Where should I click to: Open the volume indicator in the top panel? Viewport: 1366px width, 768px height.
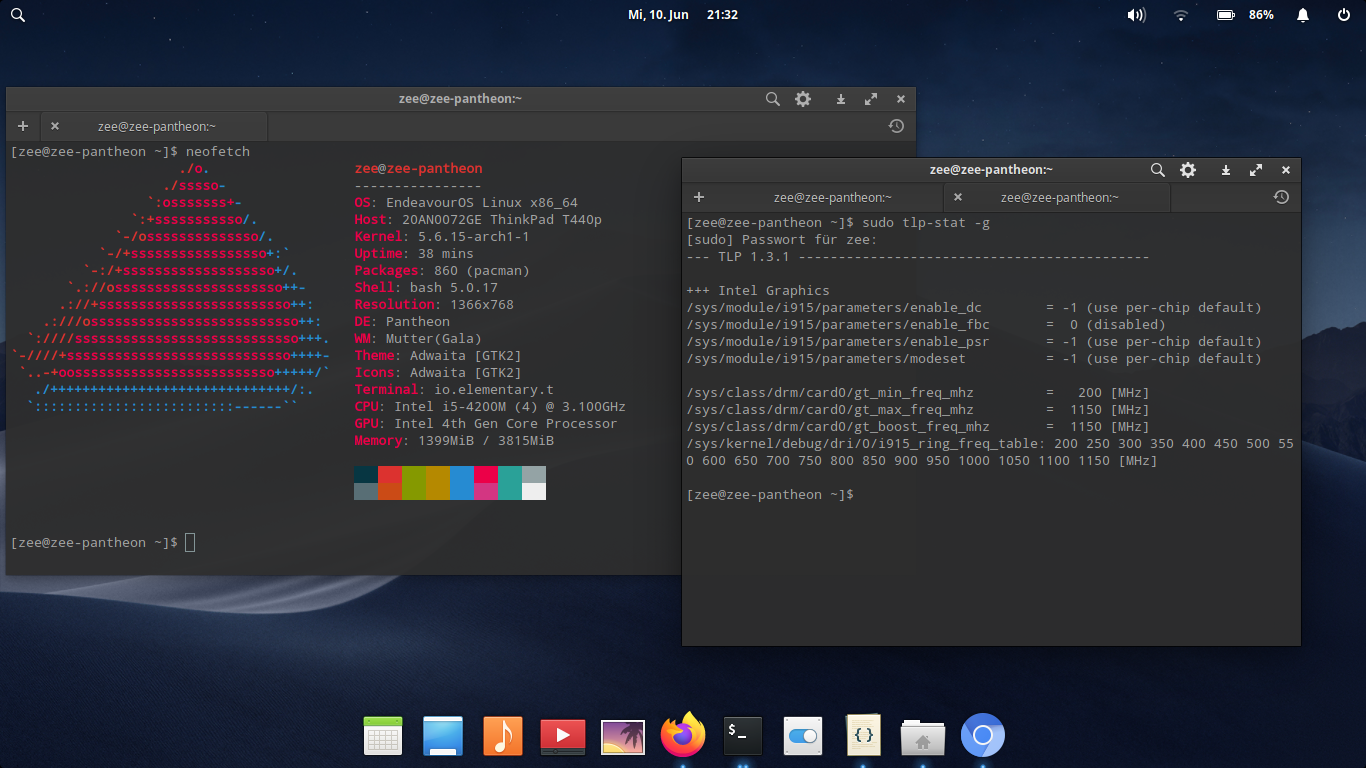click(x=1136, y=15)
